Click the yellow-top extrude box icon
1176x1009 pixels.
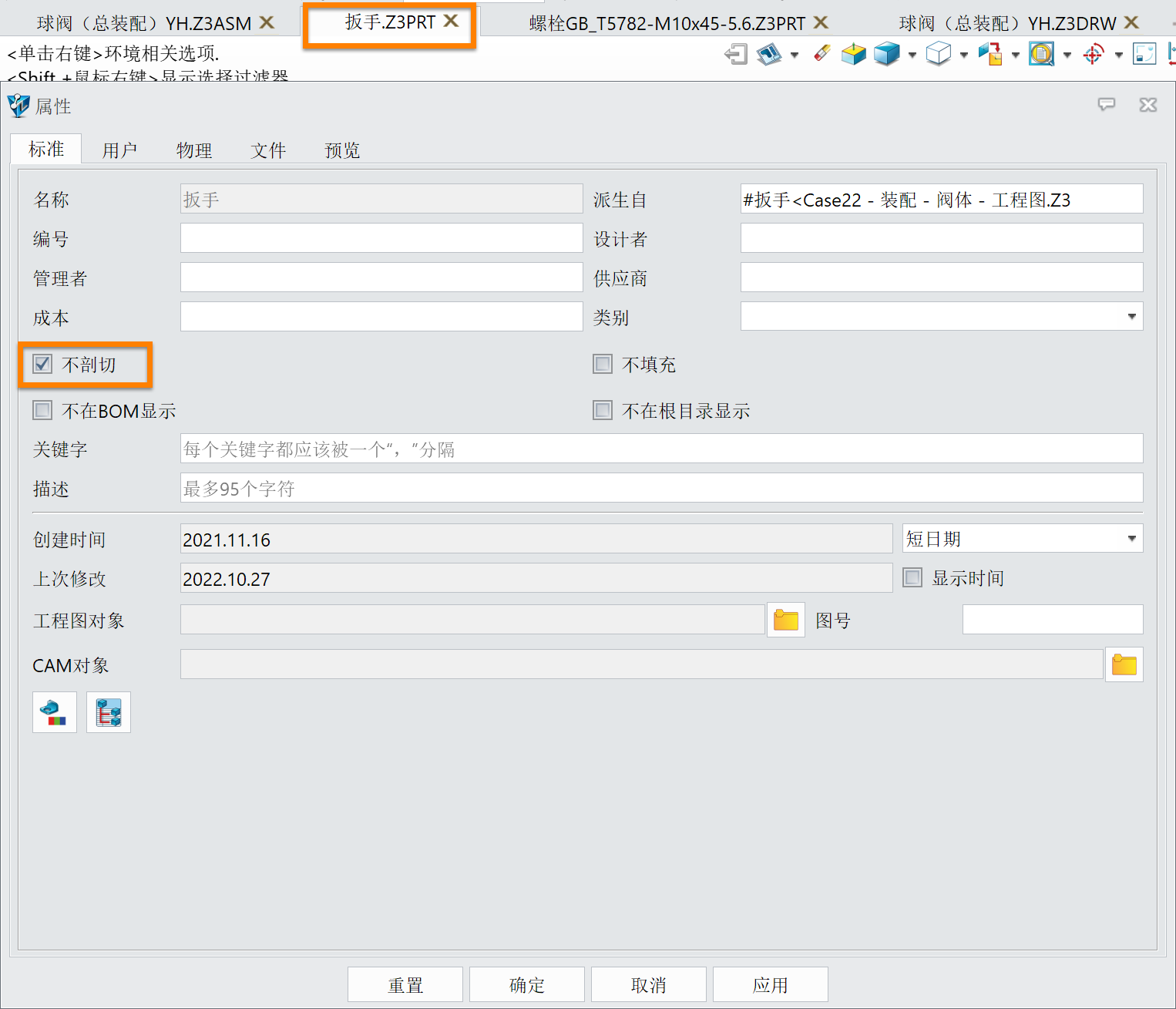click(x=853, y=54)
